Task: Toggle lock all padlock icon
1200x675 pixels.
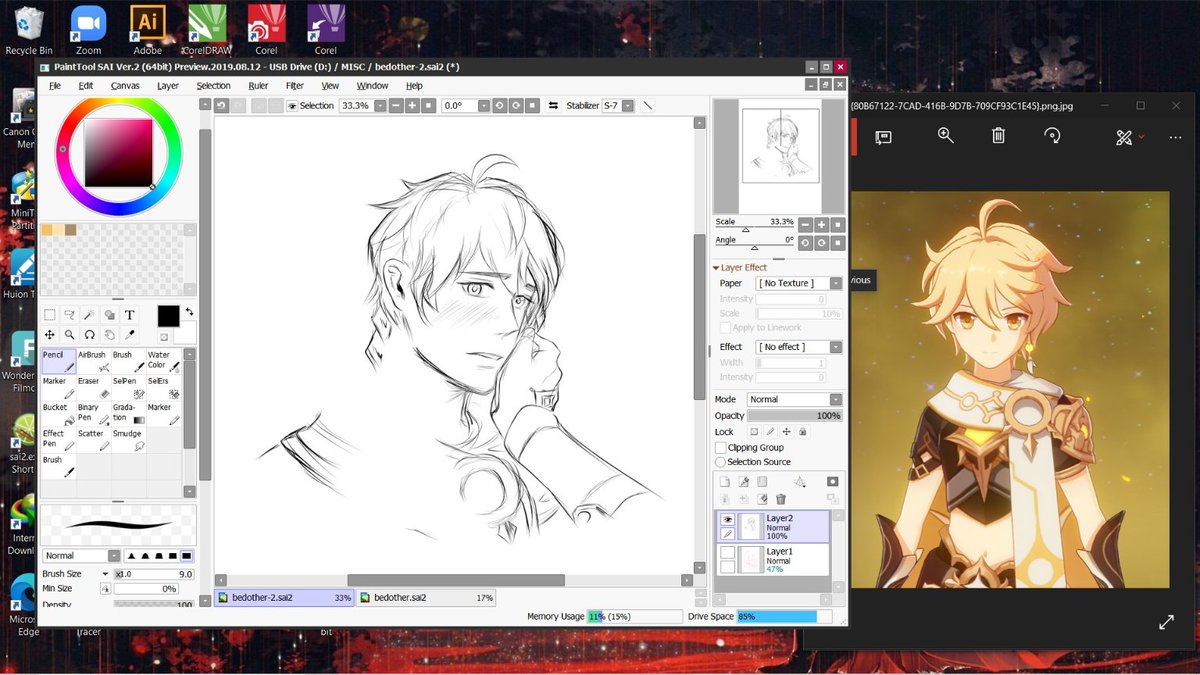Action: click(x=802, y=431)
